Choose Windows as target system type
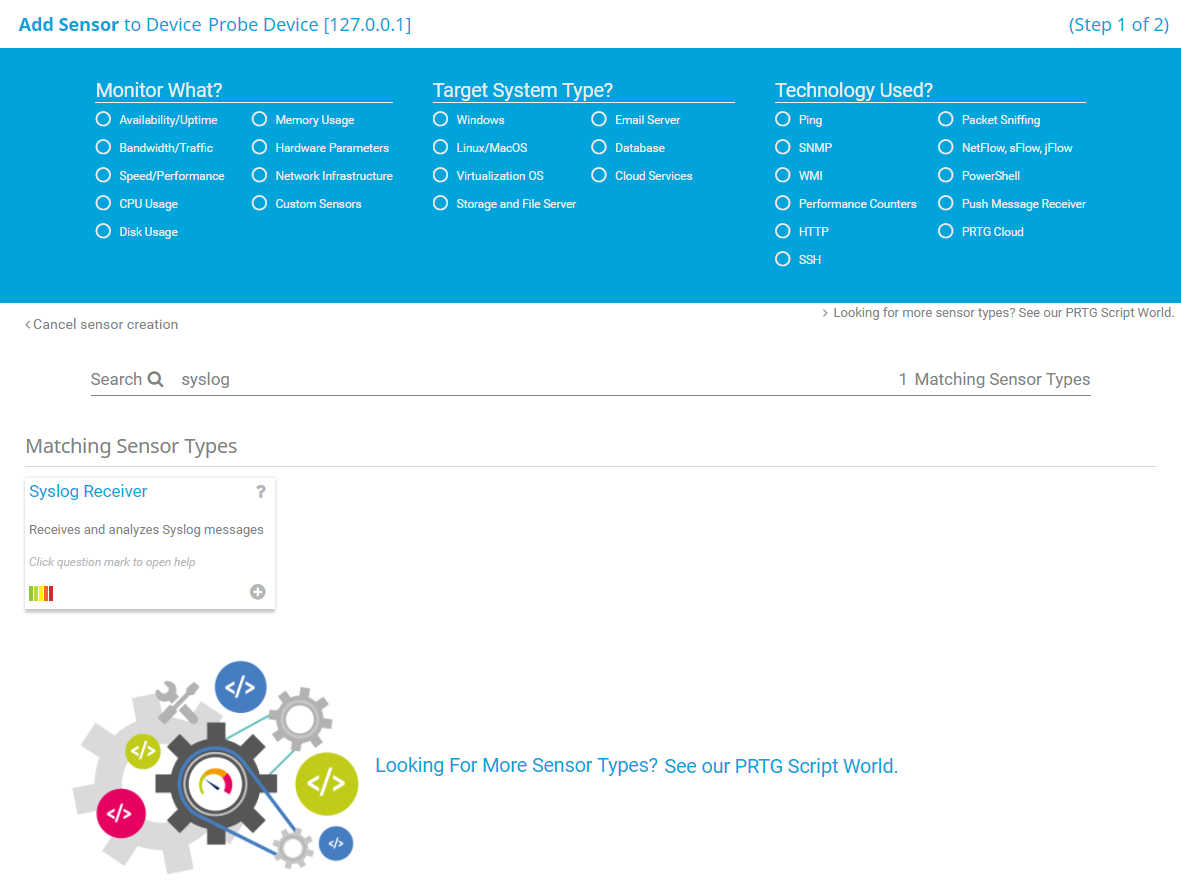 (440, 119)
